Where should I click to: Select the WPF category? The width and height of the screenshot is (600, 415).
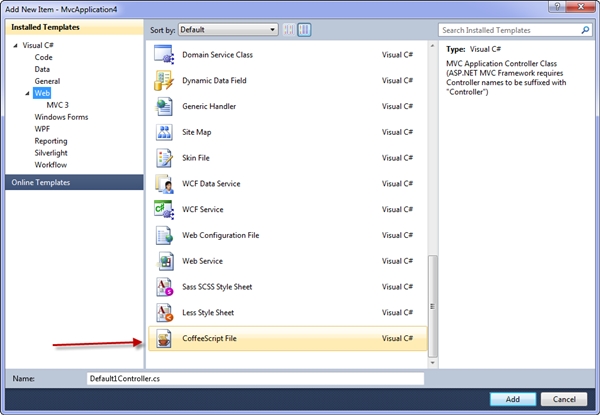(42, 129)
